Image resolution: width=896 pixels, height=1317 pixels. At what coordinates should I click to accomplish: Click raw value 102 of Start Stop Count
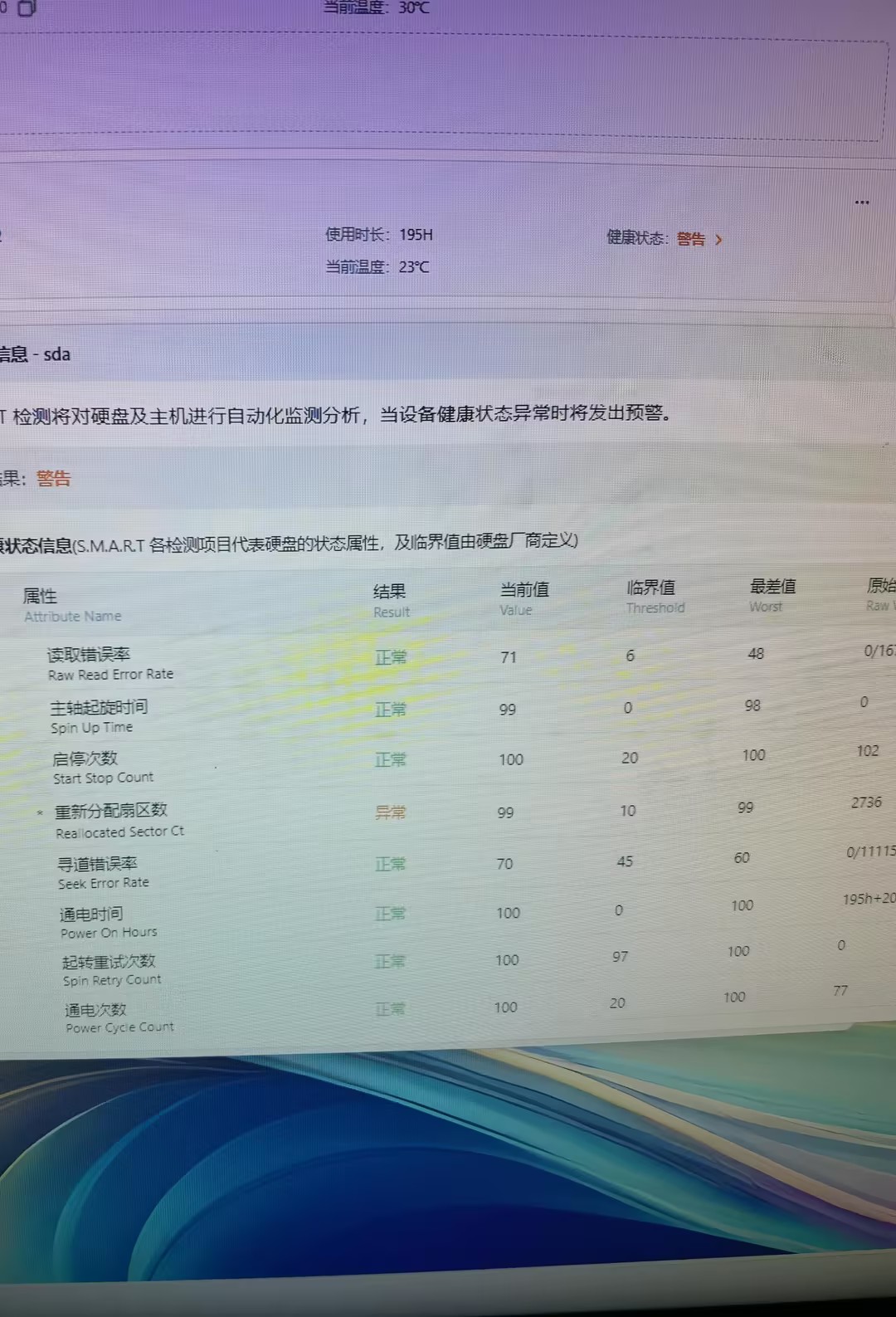click(x=868, y=750)
